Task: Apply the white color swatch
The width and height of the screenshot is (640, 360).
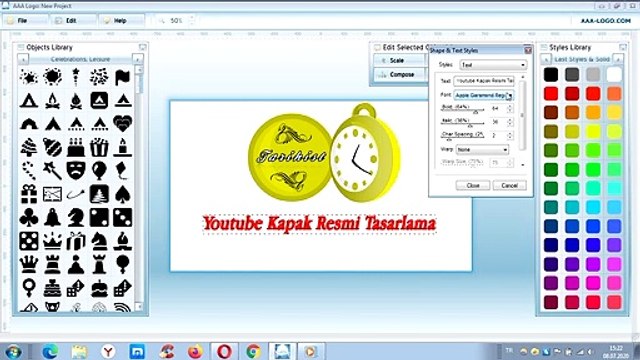Action: 614,74
